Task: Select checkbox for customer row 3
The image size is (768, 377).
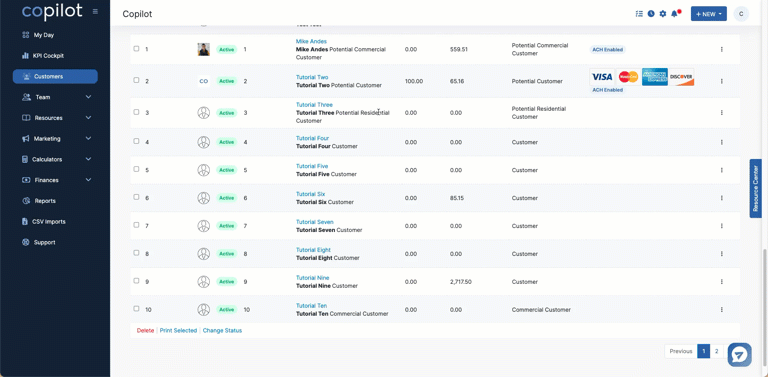Action: pyautogui.click(x=136, y=112)
